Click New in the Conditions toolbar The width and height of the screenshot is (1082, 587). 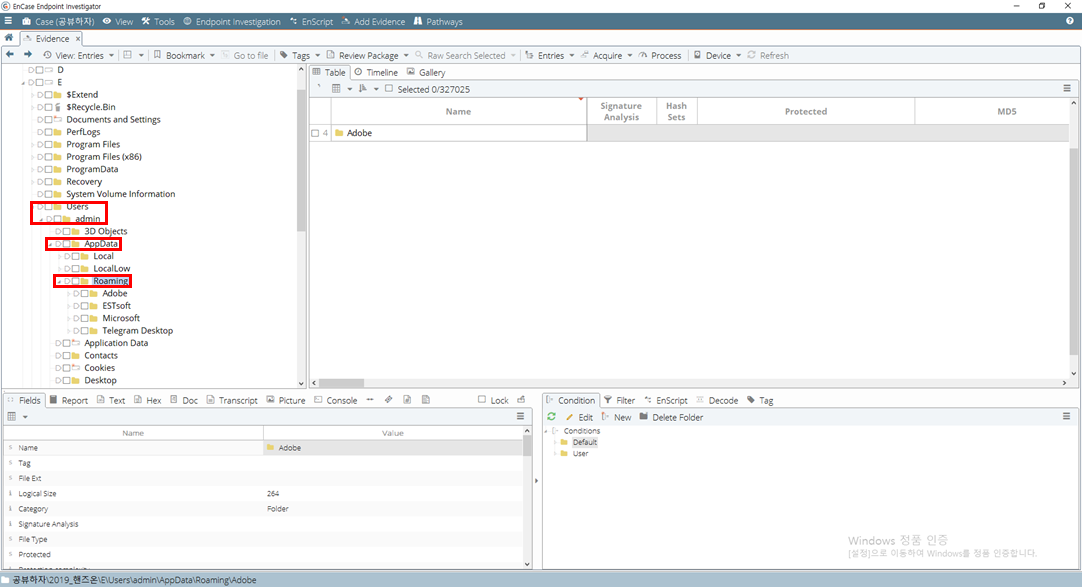pos(616,417)
